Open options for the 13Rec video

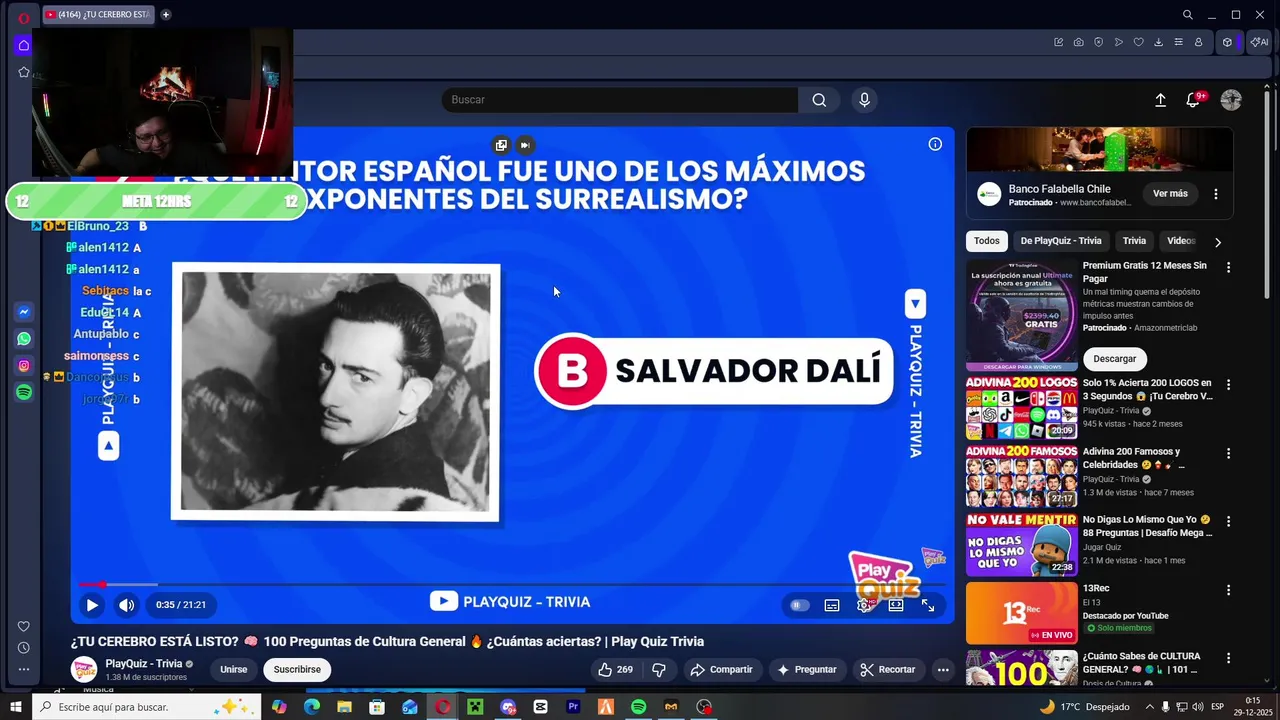coord(1229,589)
